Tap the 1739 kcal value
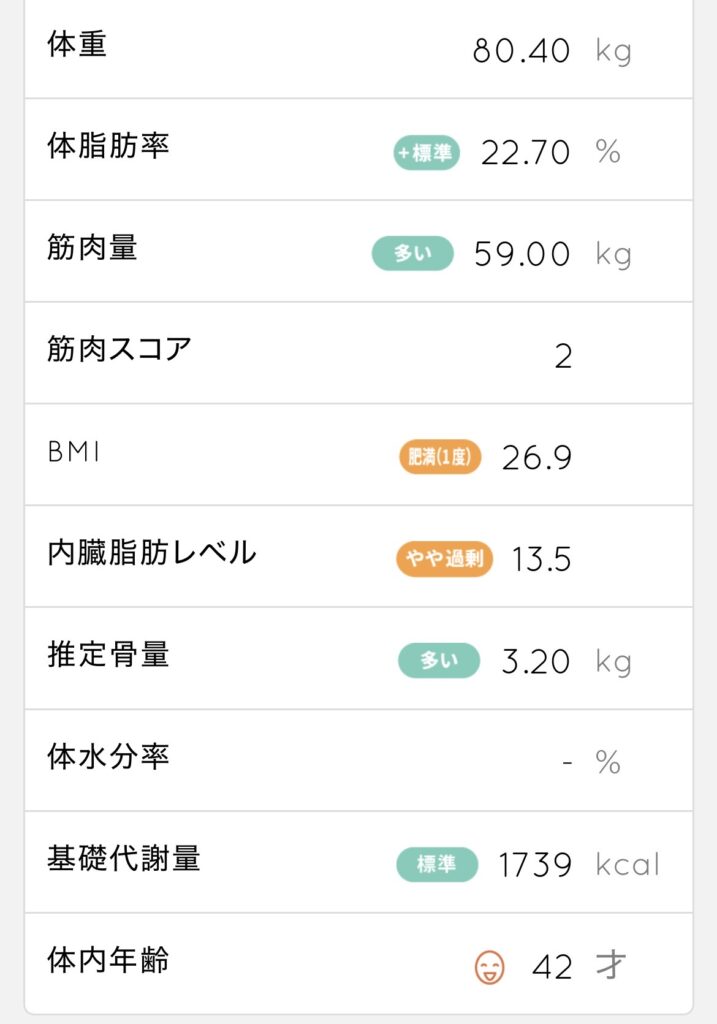 tap(535, 865)
